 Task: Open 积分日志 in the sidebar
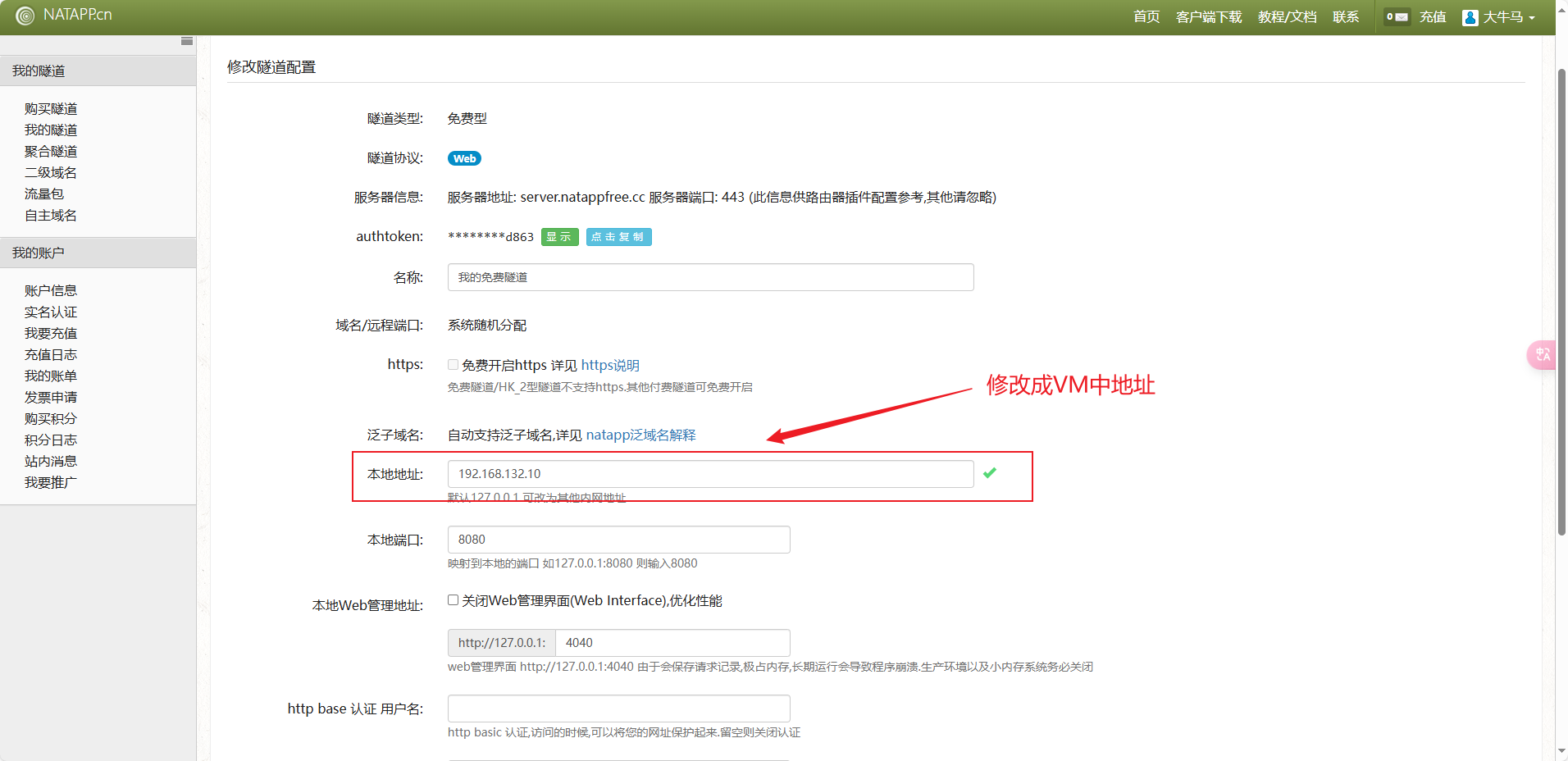[51, 440]
